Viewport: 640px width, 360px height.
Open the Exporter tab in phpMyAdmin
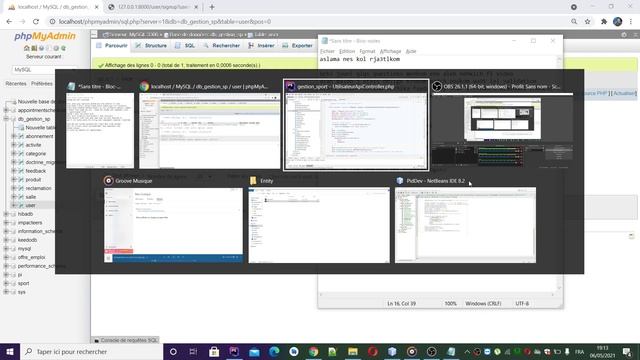297,46
